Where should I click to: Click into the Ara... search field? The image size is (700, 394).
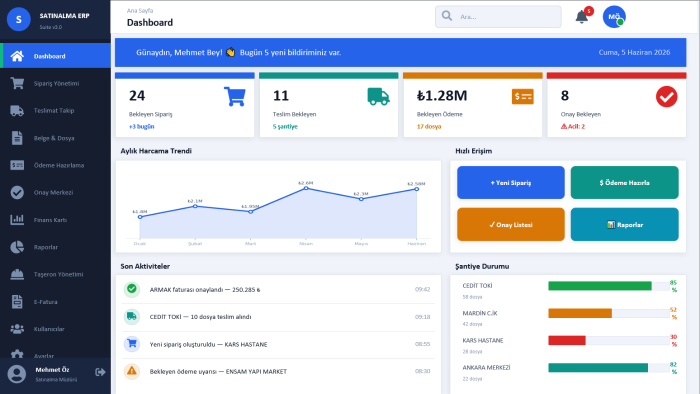(x=498, y=17)
